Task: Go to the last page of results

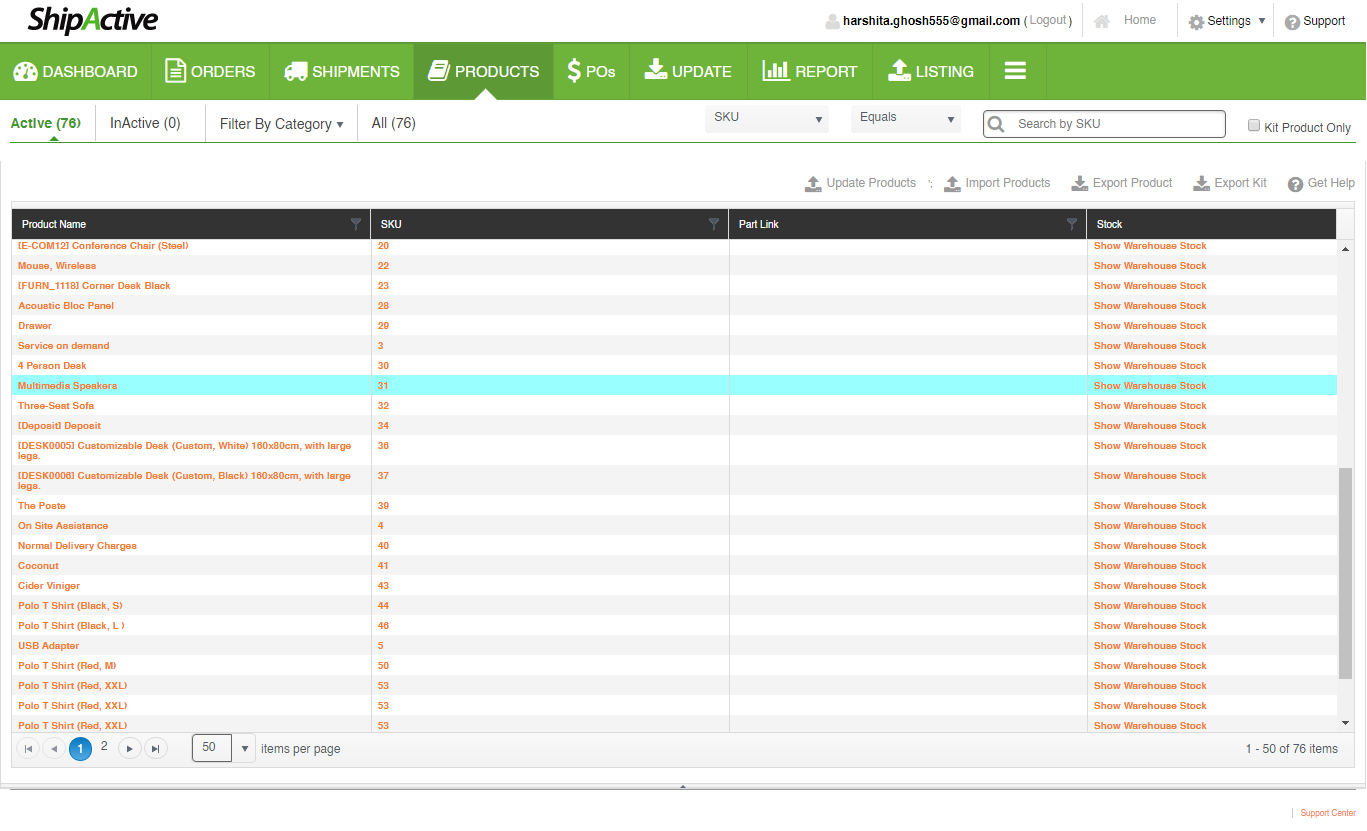Action: tap(155, 748)
